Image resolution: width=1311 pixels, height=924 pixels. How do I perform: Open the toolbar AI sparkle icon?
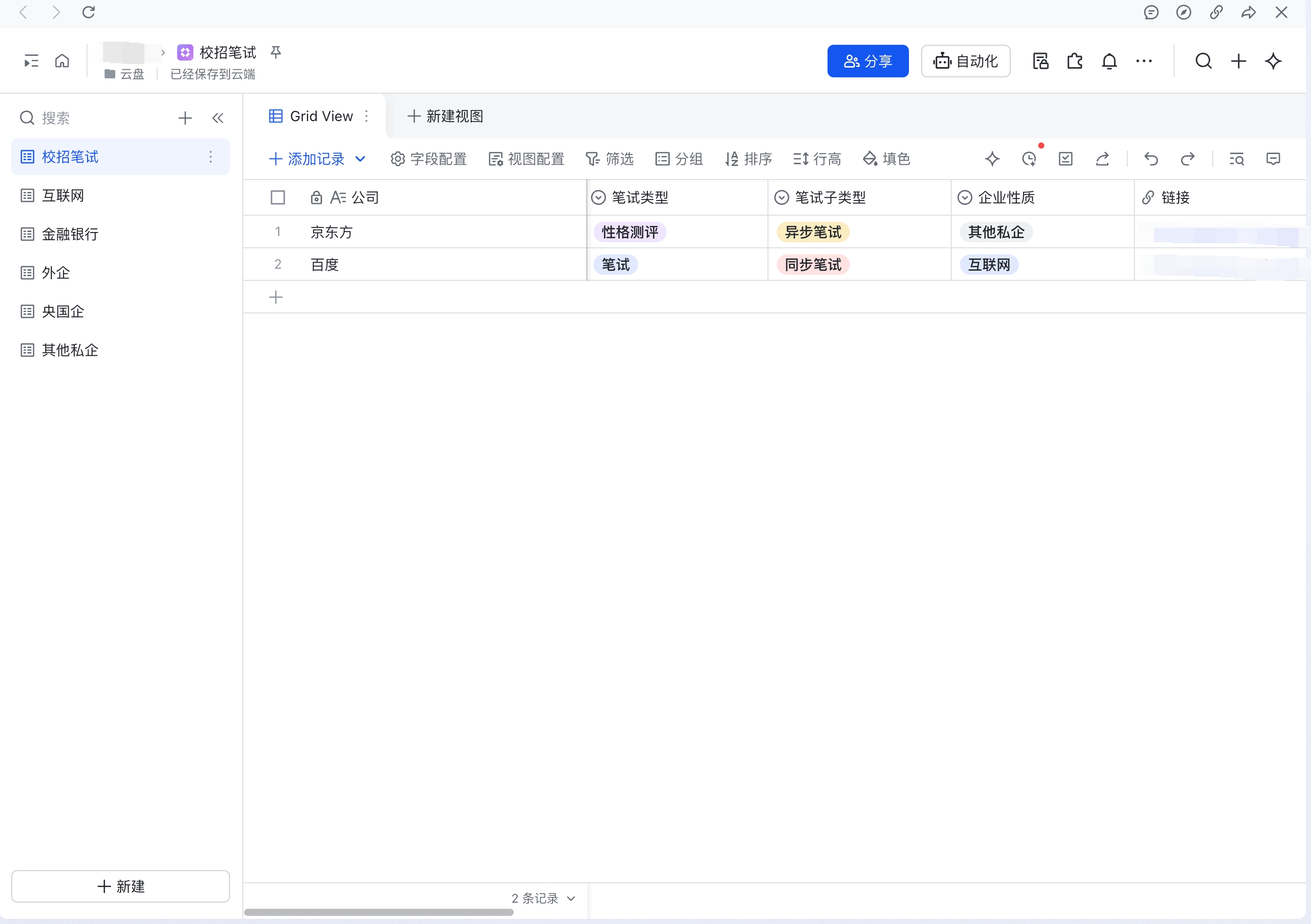click(x=992, y=159)
